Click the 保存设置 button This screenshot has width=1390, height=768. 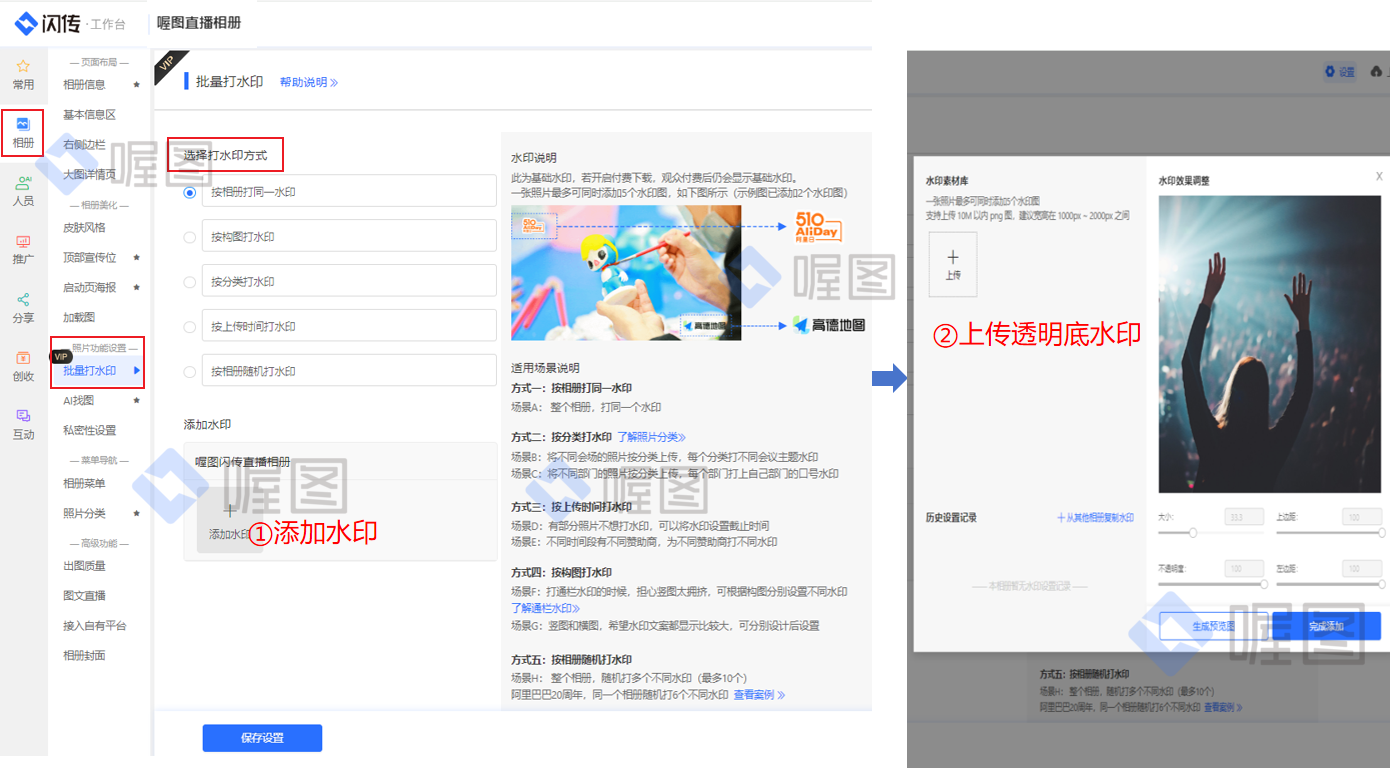click(262, 738)
